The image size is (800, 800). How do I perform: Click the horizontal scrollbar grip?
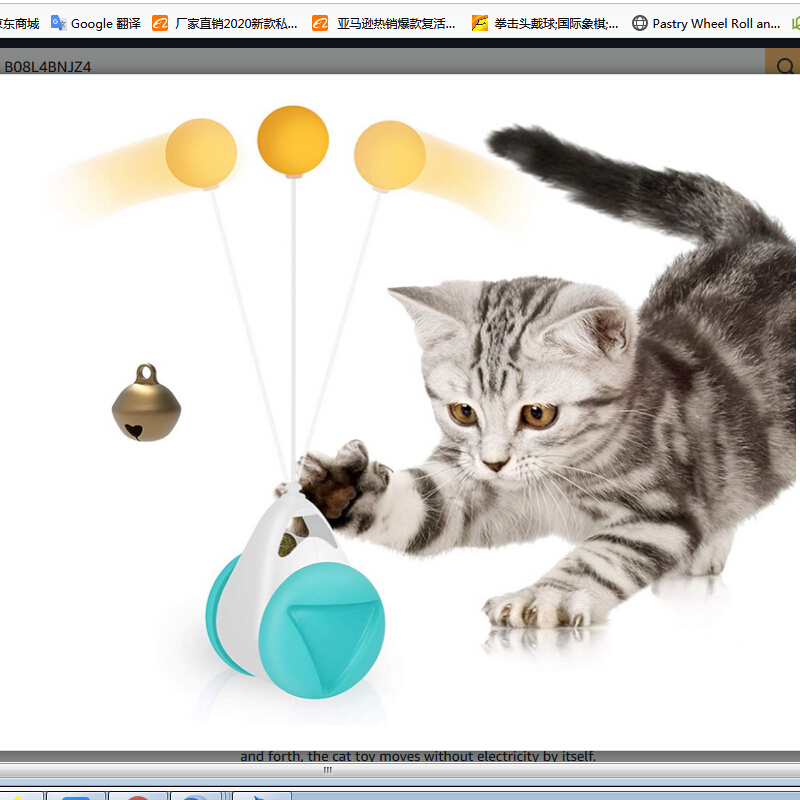328,770
